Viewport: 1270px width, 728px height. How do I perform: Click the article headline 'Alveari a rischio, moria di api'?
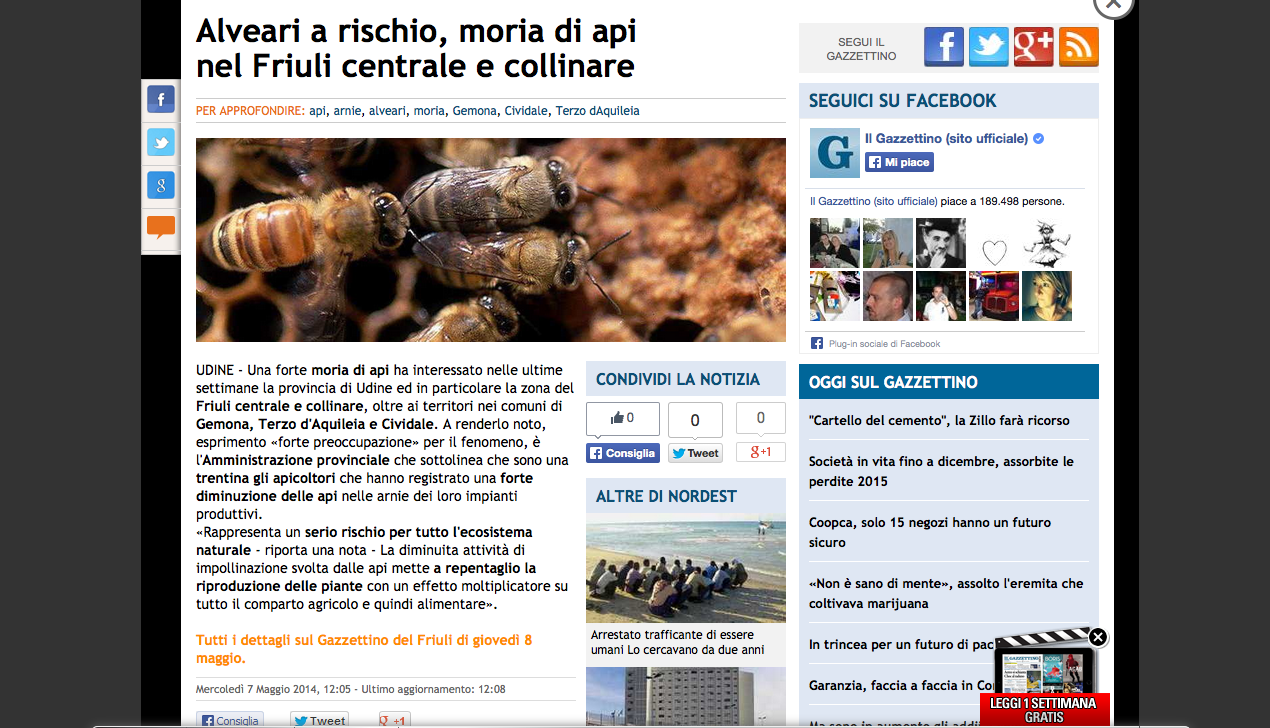[x=416, y=49]
